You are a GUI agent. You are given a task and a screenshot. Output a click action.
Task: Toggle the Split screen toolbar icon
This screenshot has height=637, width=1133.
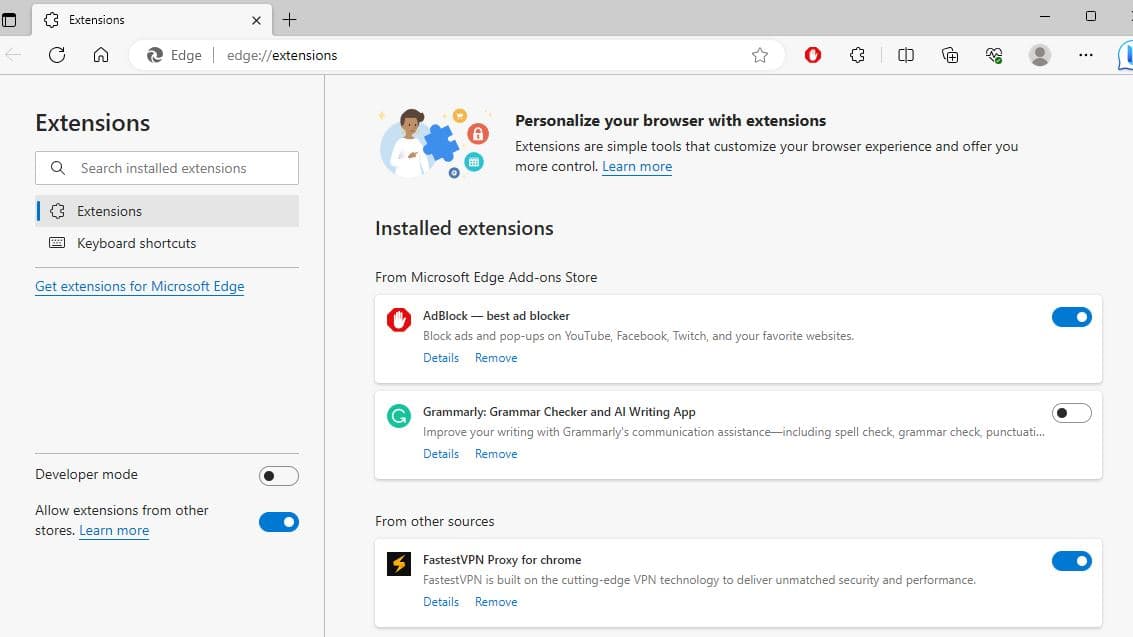pyautogui.click(x=906, y=55)
